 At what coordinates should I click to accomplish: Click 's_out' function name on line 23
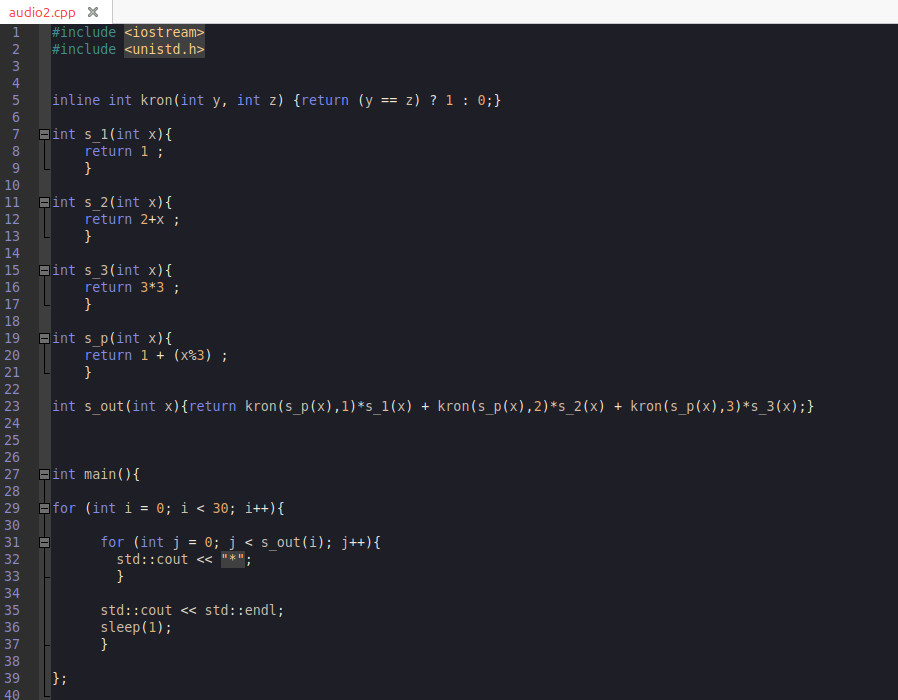click(104, 407)
